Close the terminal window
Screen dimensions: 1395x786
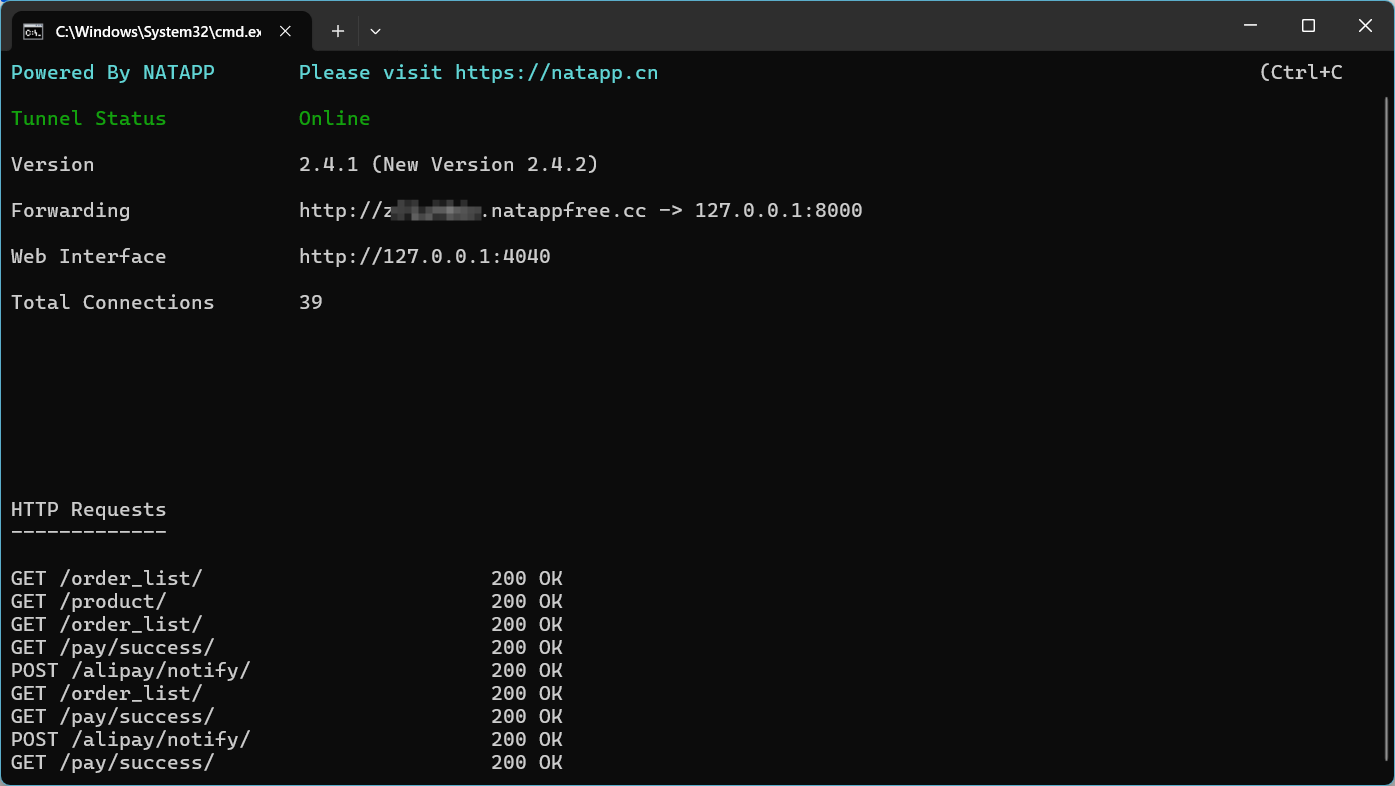1365,26
